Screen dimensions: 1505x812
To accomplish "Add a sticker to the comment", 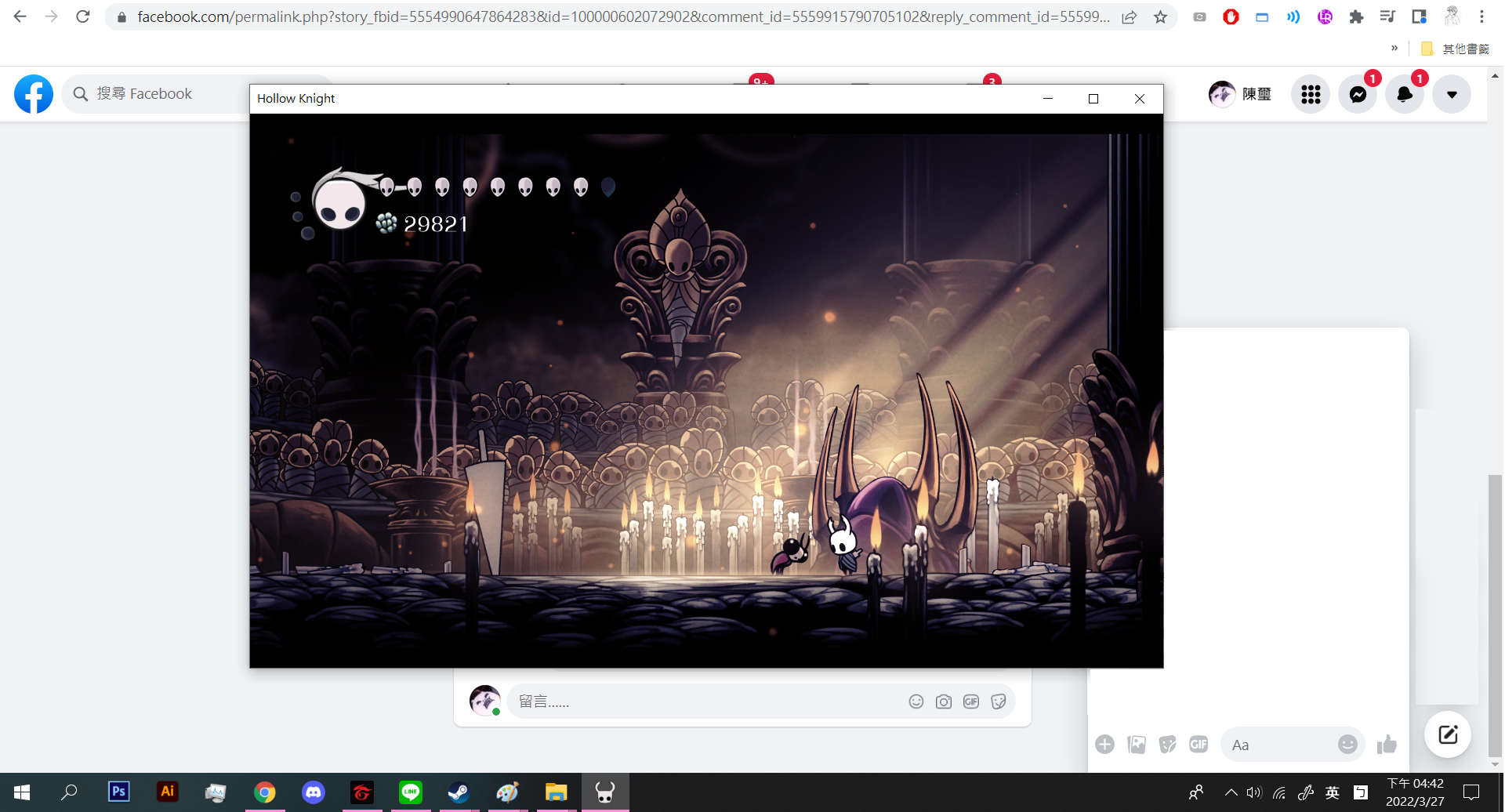I will point(999,701).
